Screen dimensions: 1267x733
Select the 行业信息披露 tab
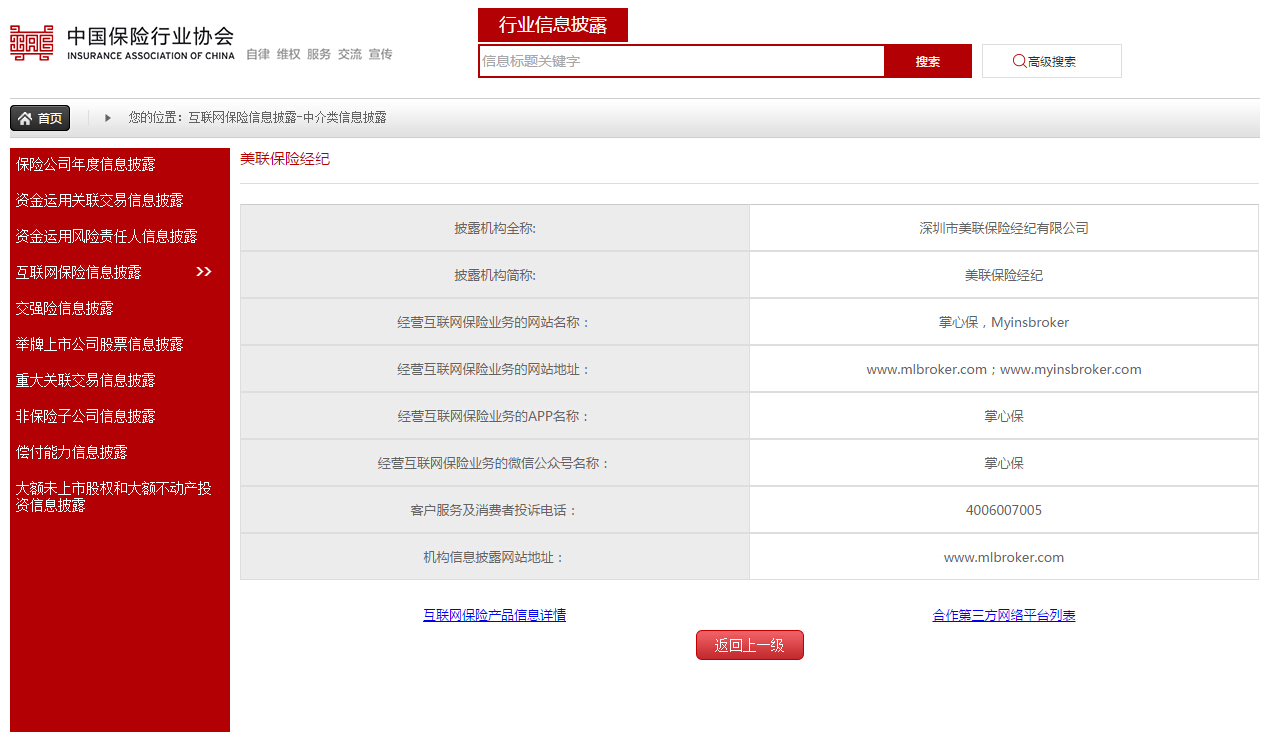click(x=553, y=25)
